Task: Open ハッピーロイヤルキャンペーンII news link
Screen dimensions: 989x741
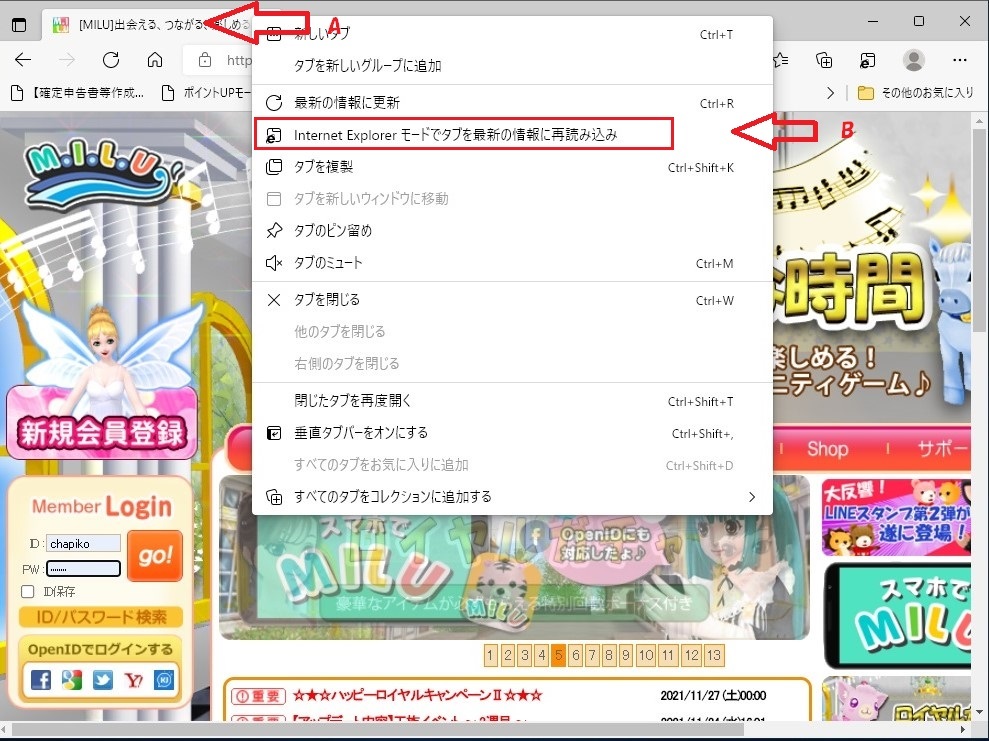Action: [417, 696]
